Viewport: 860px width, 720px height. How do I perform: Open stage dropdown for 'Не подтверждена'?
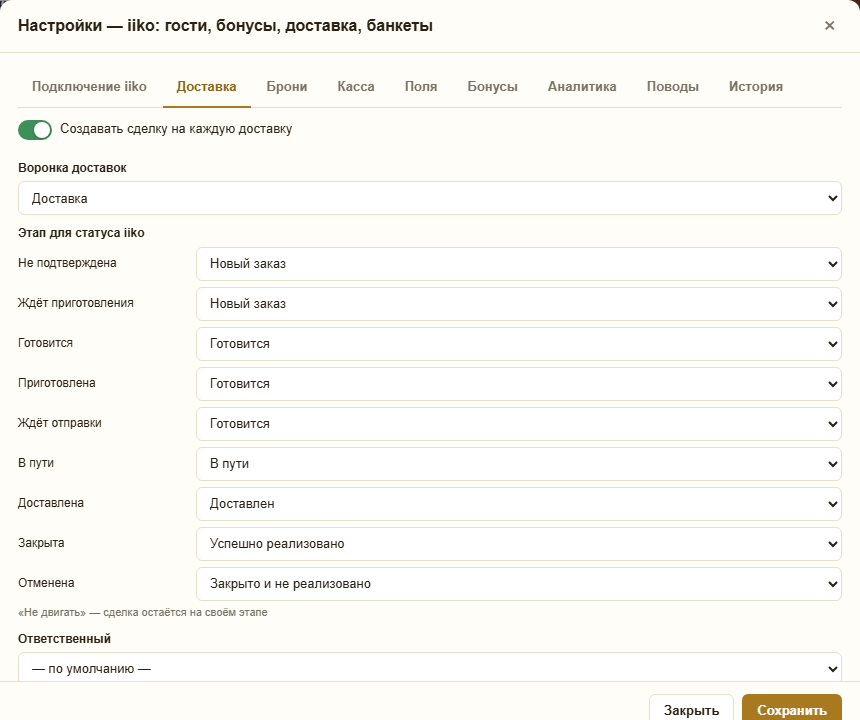point(519,264)
